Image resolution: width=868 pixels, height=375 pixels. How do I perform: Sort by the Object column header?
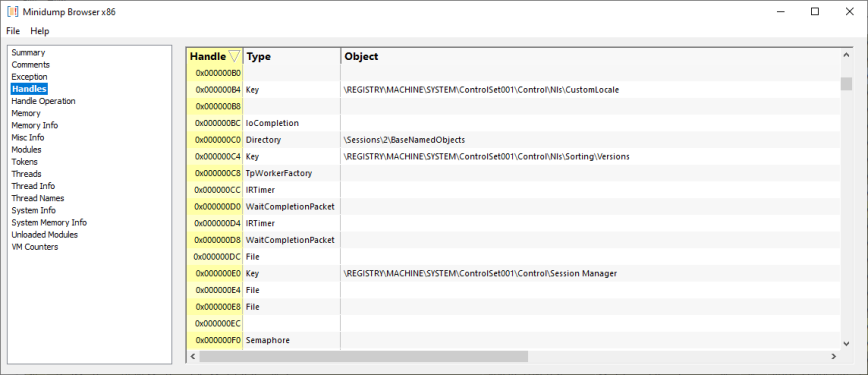coord(591,56)
